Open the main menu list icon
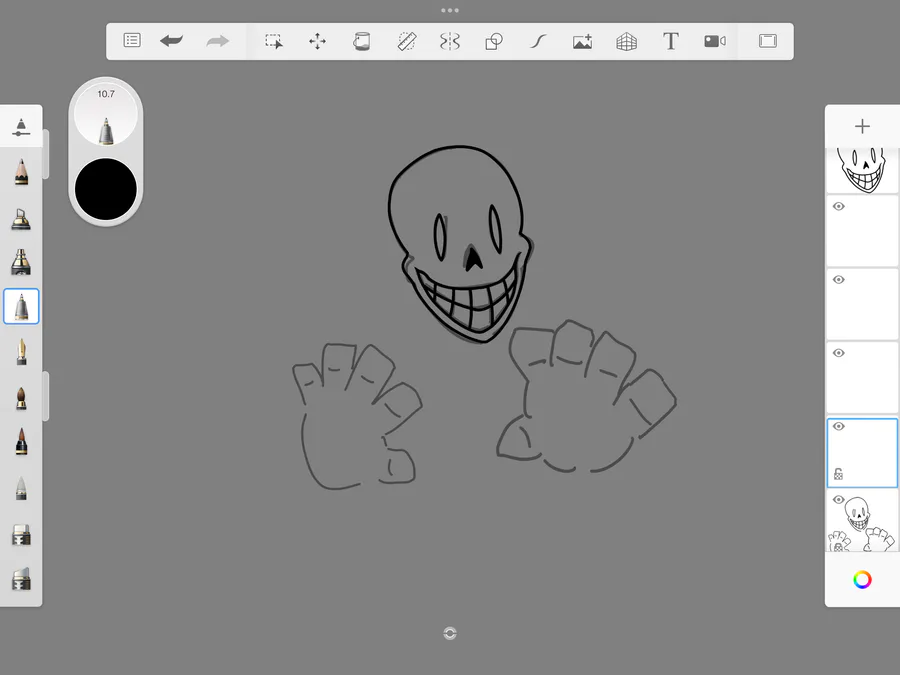The width and height of the screenshot is (900, 675). click(132, 41)
